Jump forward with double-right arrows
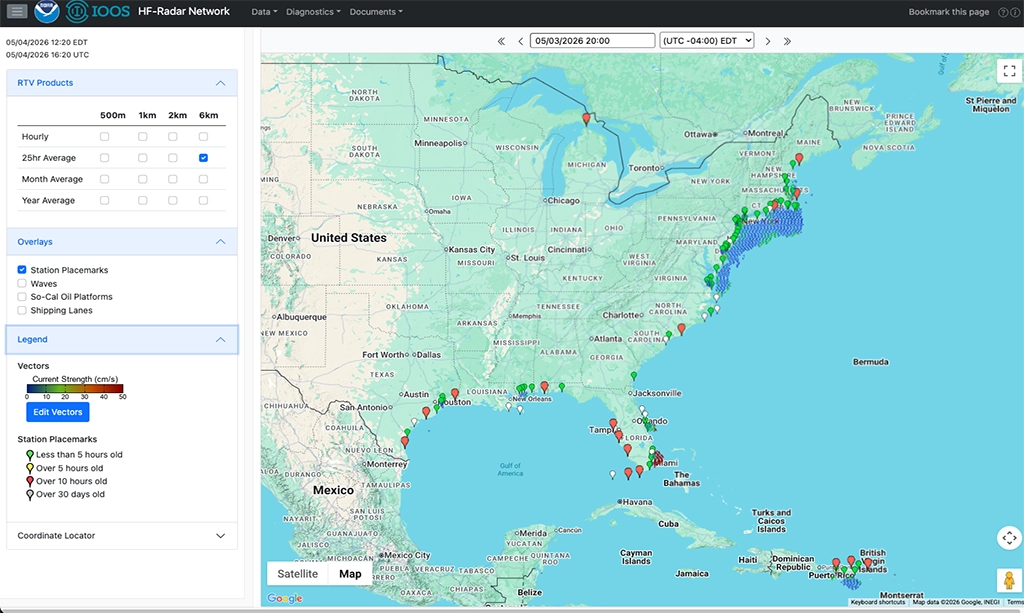 coord(787,41)
